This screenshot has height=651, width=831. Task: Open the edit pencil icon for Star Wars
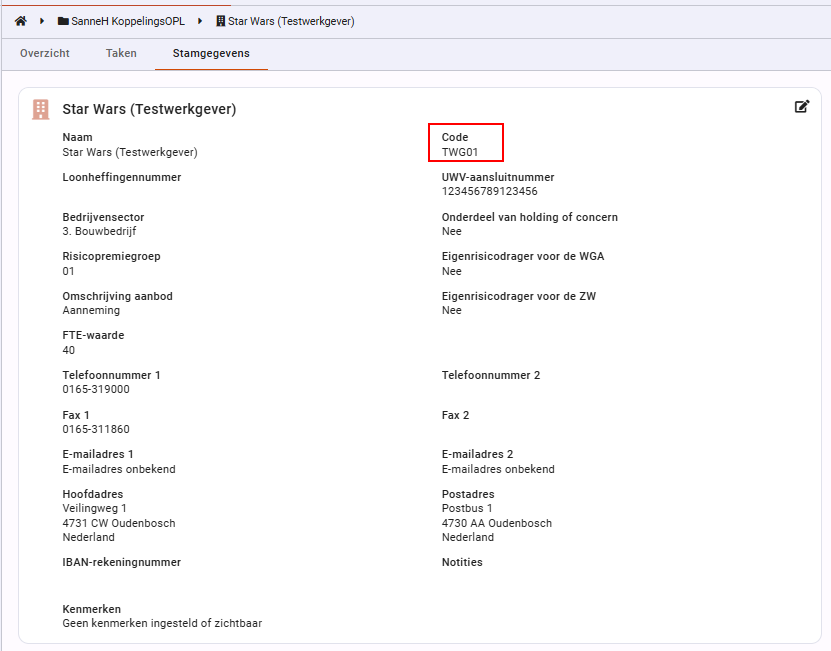coord(802,107)
